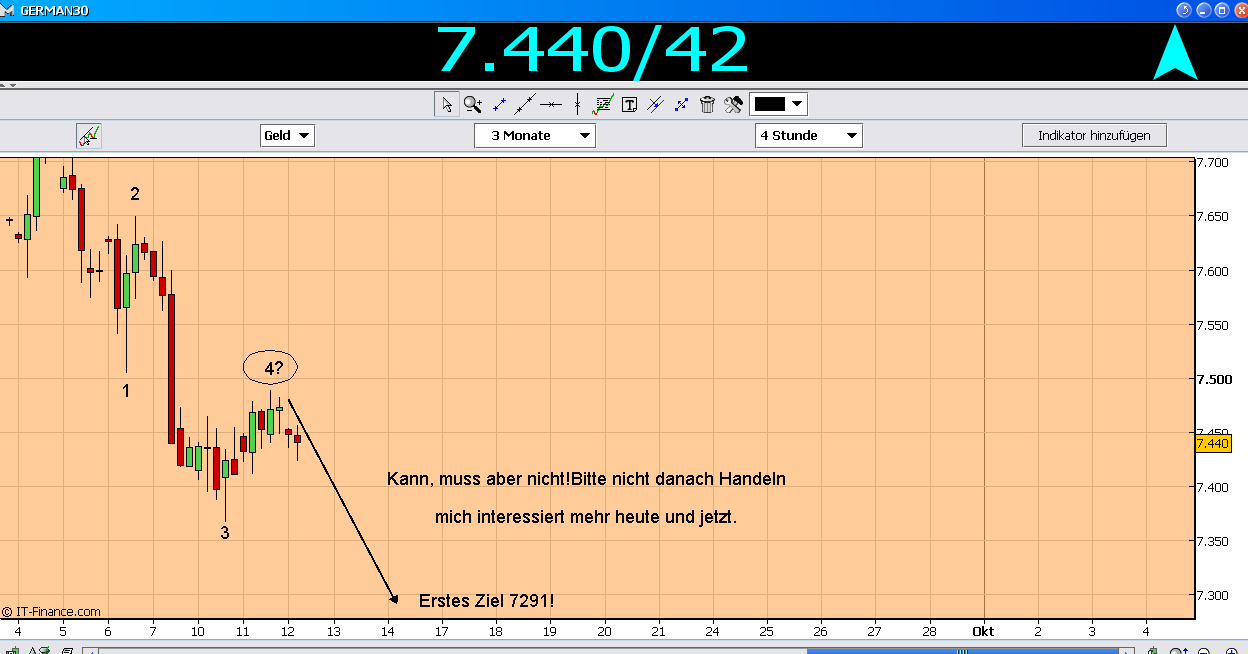Click the restore-back button in the title bar
Image resolution: width=1248 pixels, height=654 pixels.
pos(1184,9)
